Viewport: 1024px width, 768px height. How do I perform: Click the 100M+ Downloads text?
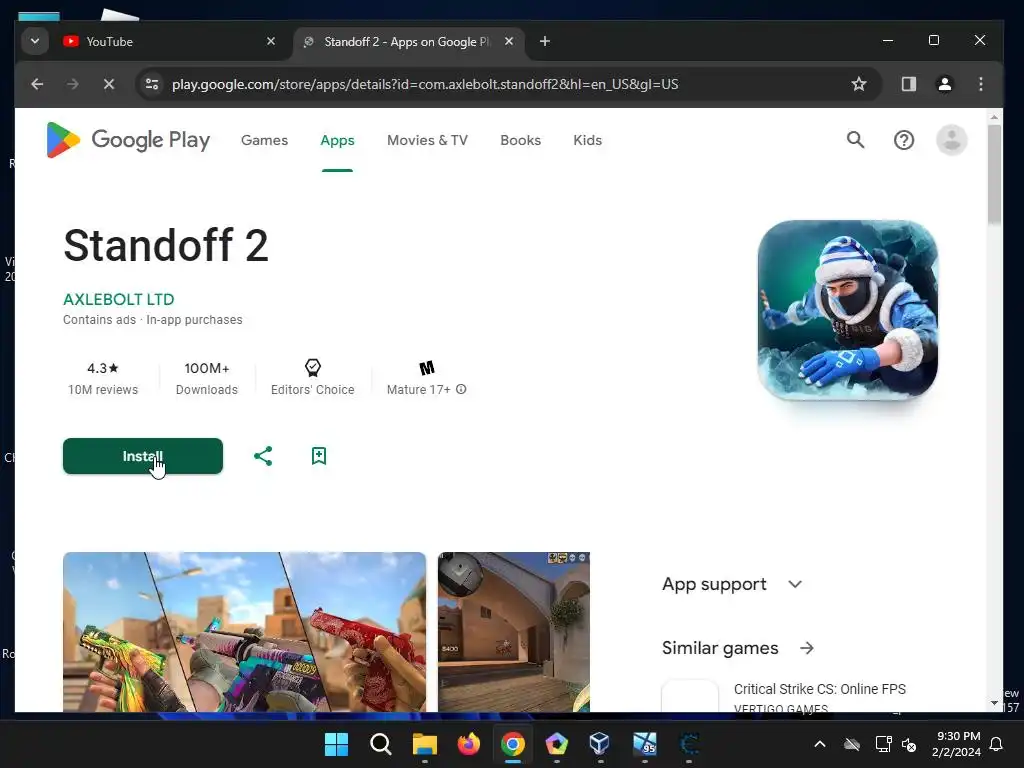pos(206,377)
